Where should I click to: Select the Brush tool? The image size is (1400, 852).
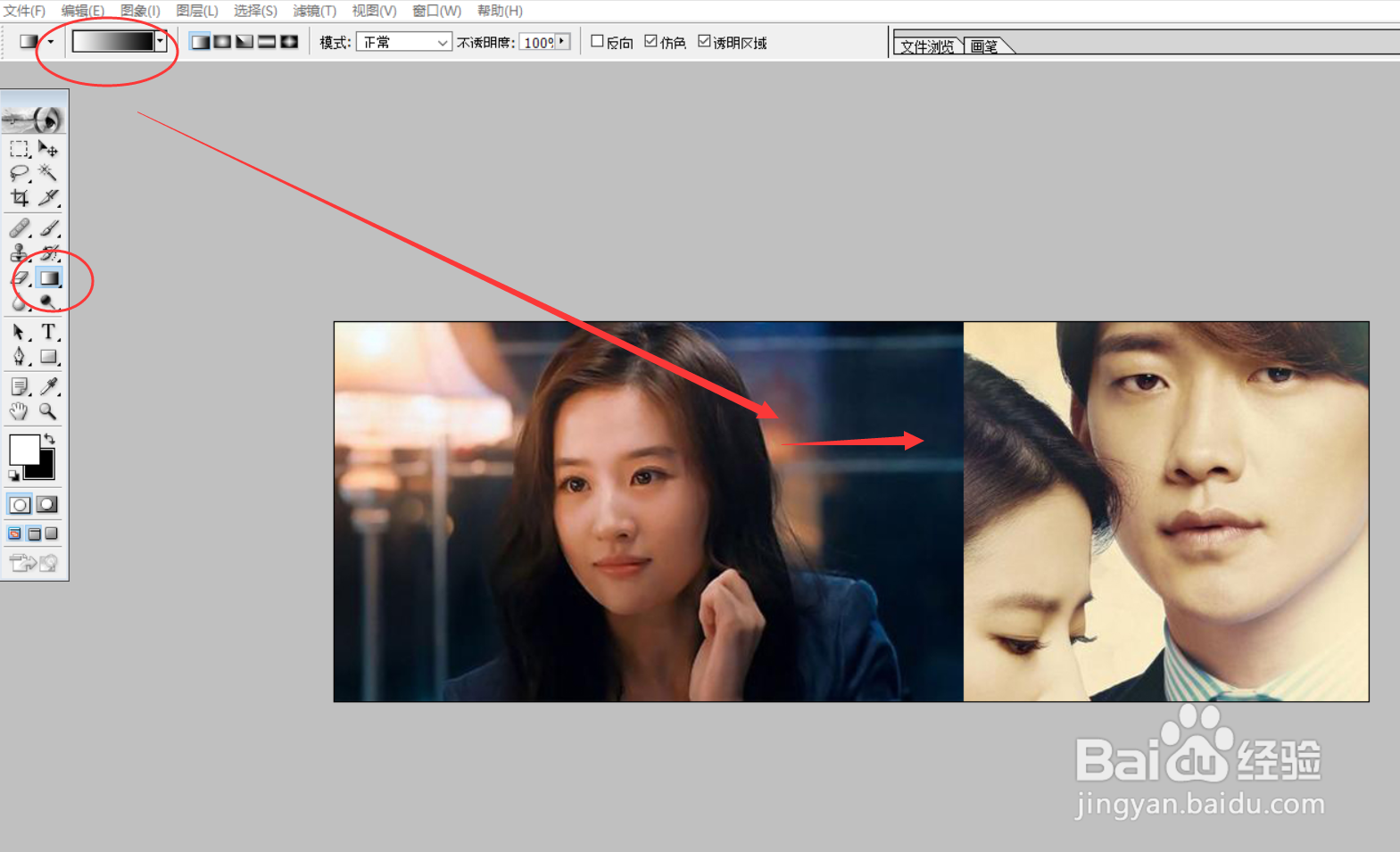pyautogui.click(x=48, y=228)
